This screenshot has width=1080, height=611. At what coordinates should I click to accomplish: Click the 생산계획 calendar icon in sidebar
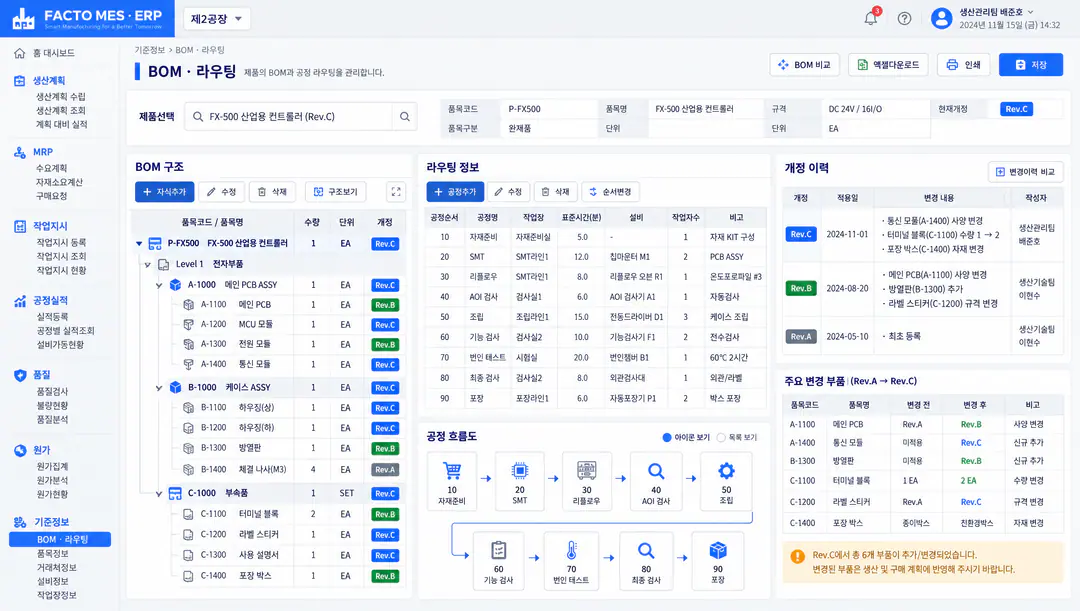(19, 81)
